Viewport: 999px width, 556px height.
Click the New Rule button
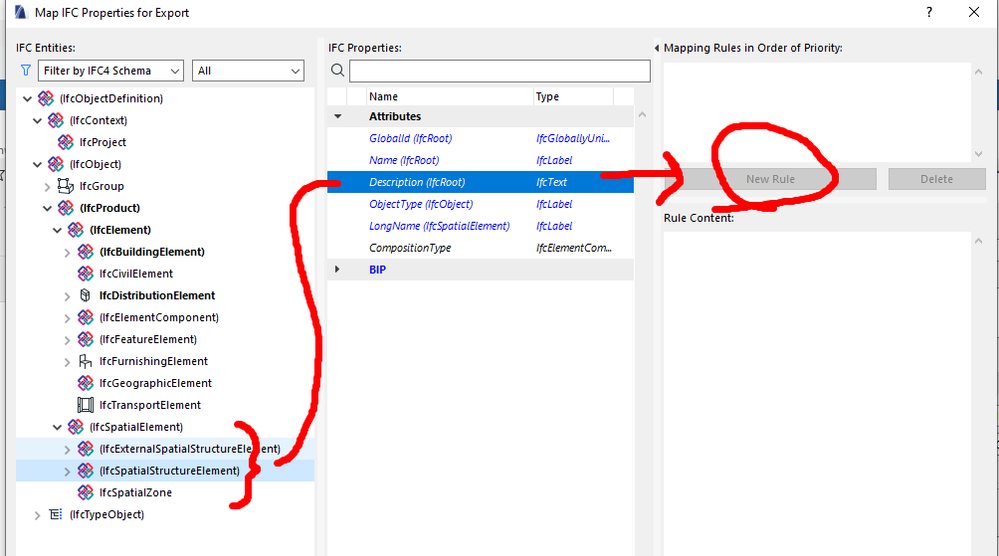coord(770,179)
